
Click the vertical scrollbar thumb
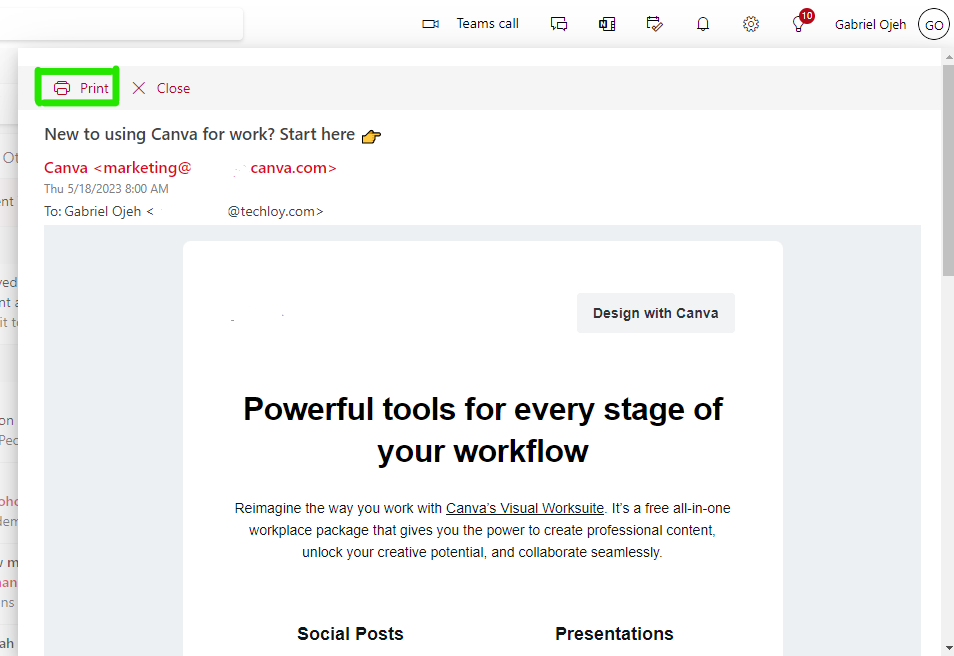948,170
